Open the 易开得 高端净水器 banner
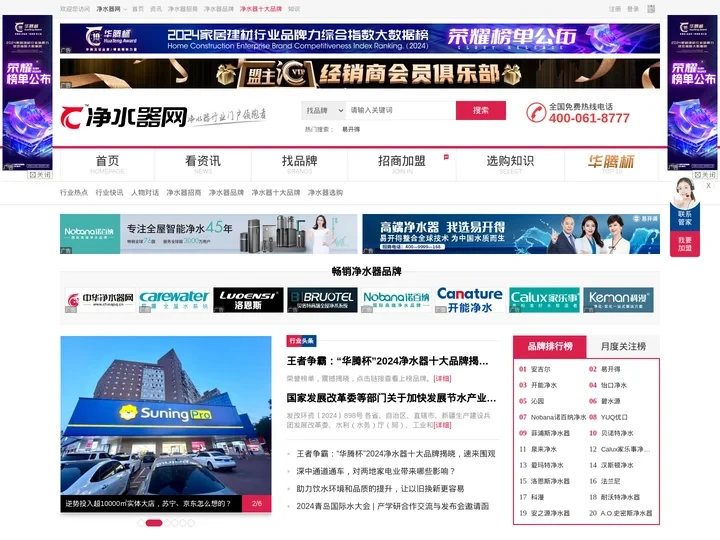The image size is (720, 540). 511,234
